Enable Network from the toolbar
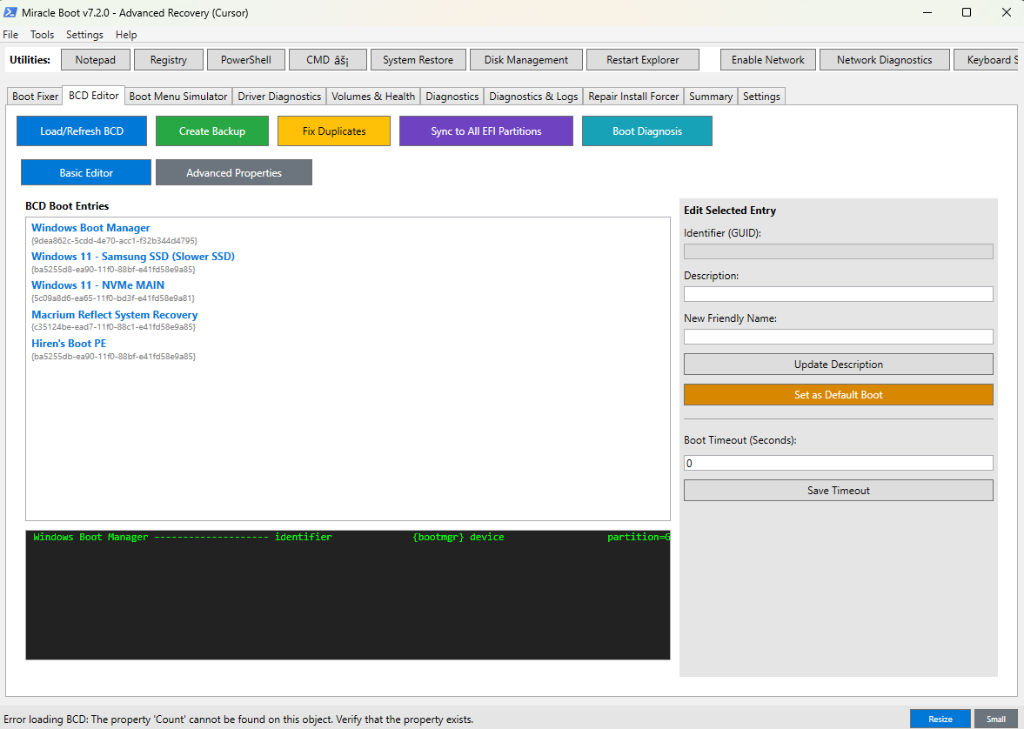Image resolution: width=1024 pixels, height=729 pixels. pos(767,59)
